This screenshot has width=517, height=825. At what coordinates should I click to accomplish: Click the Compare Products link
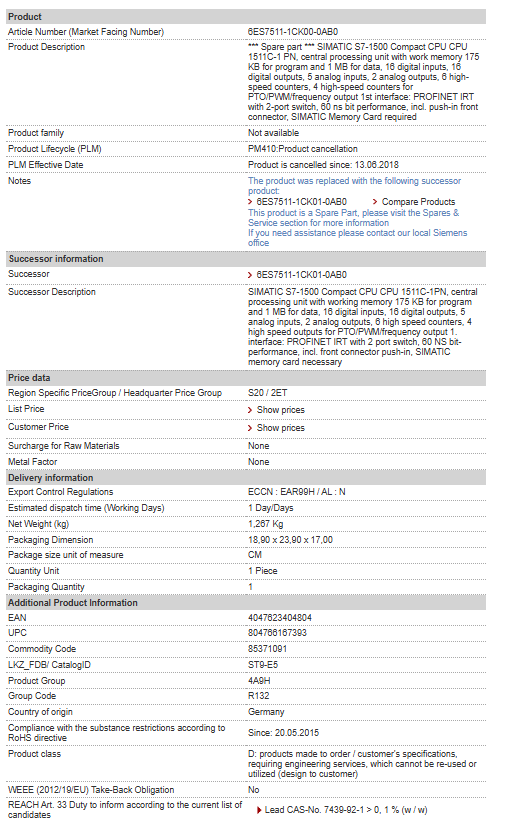click(x=418, y=202)
